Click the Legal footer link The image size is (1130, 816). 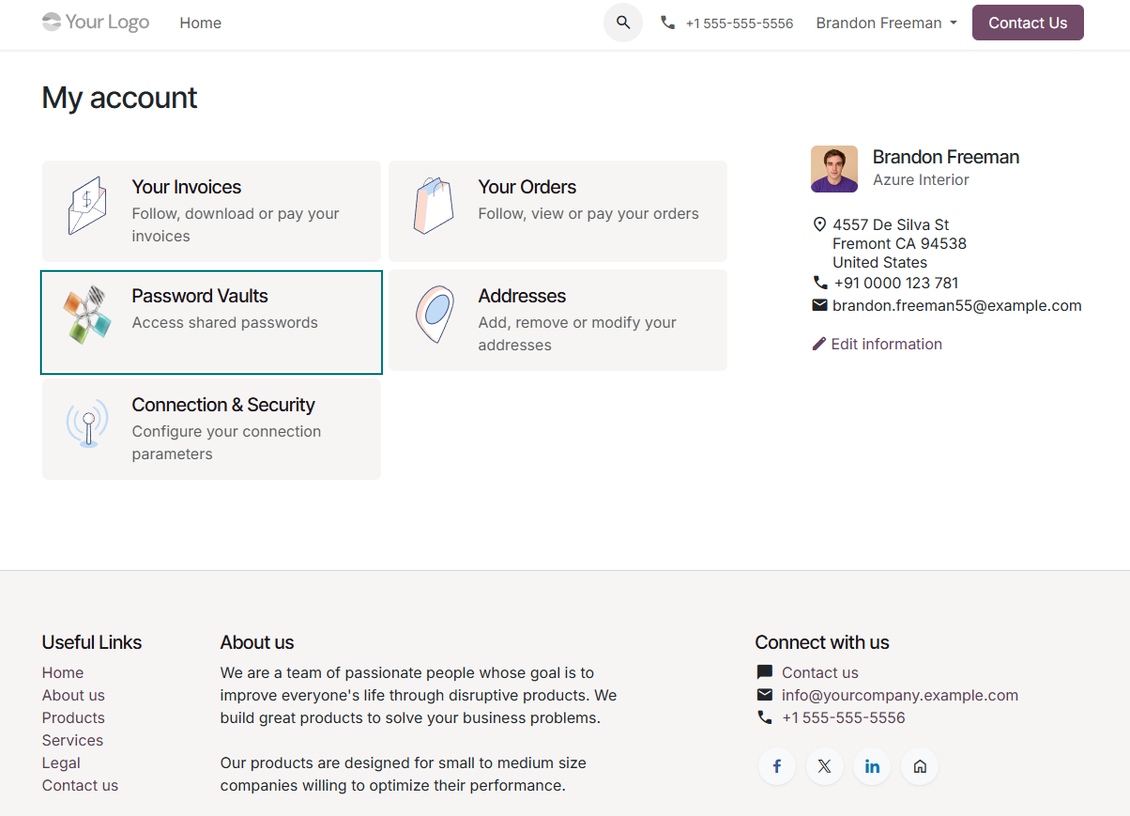pos(61,763)
